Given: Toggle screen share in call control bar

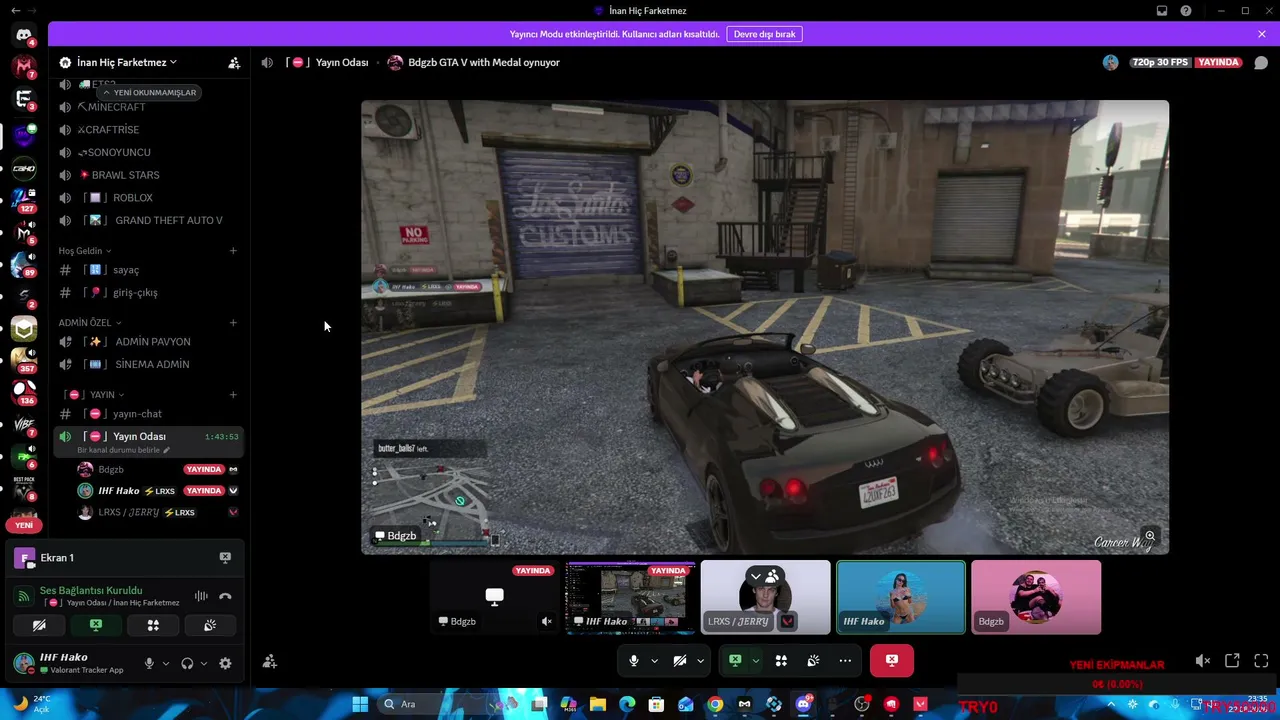Looking at the screenshot, I should coord(735,660).
